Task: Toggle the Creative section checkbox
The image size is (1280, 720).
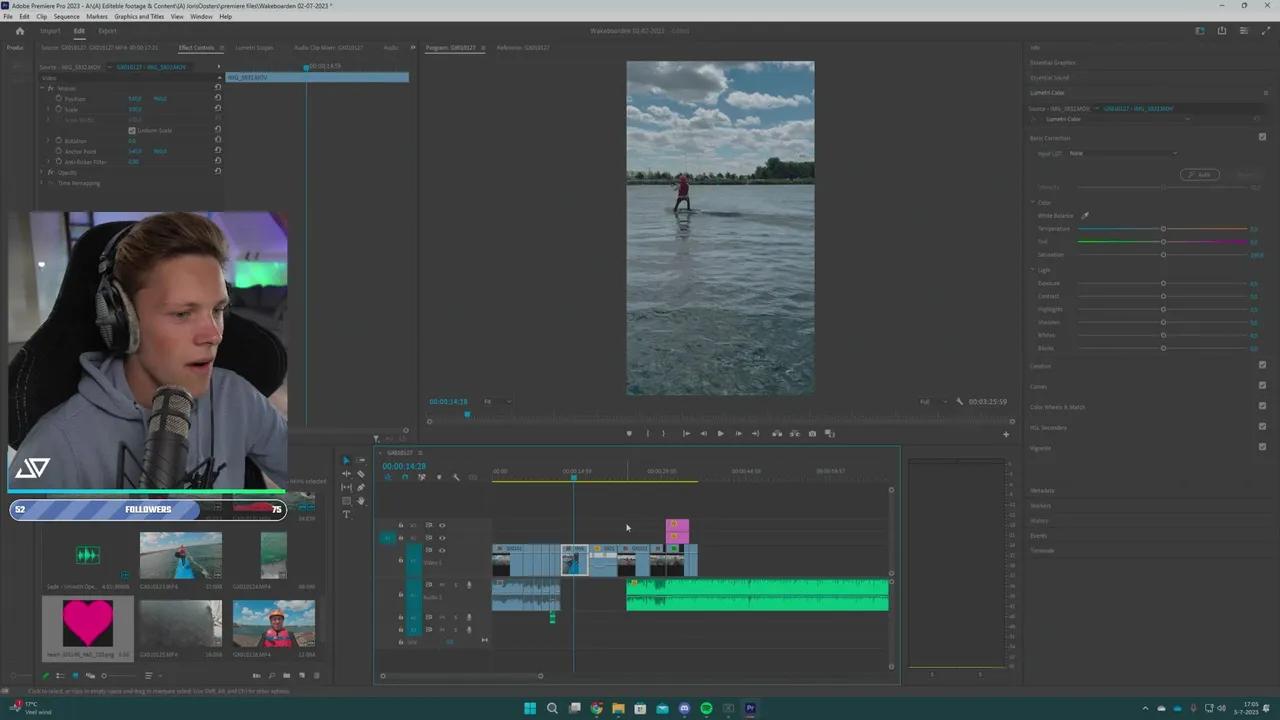Action: point(1262,365)
